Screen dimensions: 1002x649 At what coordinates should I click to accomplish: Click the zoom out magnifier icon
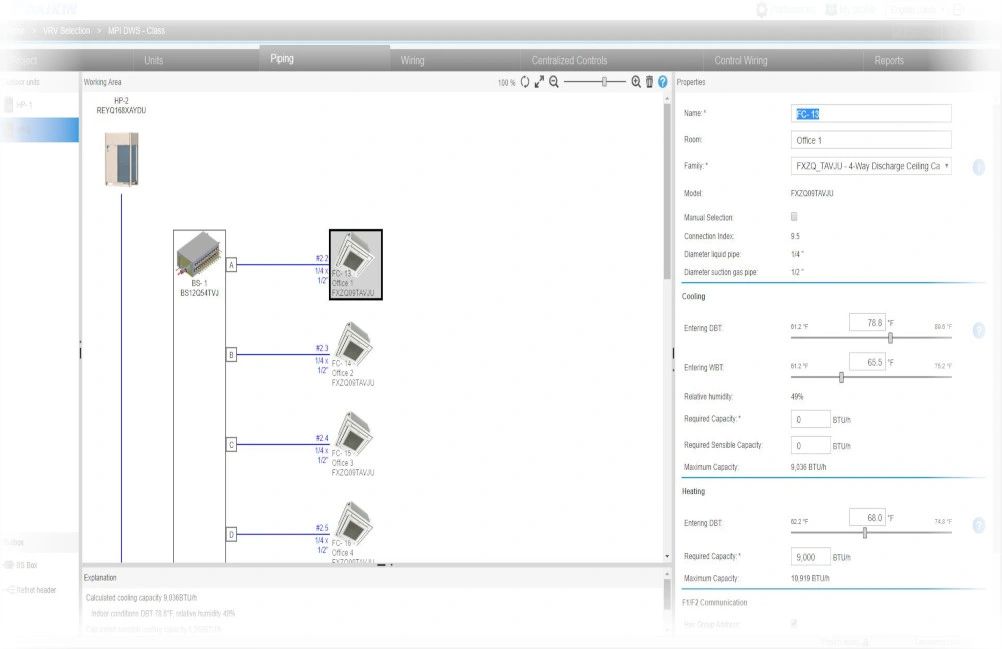coord(554,82)
